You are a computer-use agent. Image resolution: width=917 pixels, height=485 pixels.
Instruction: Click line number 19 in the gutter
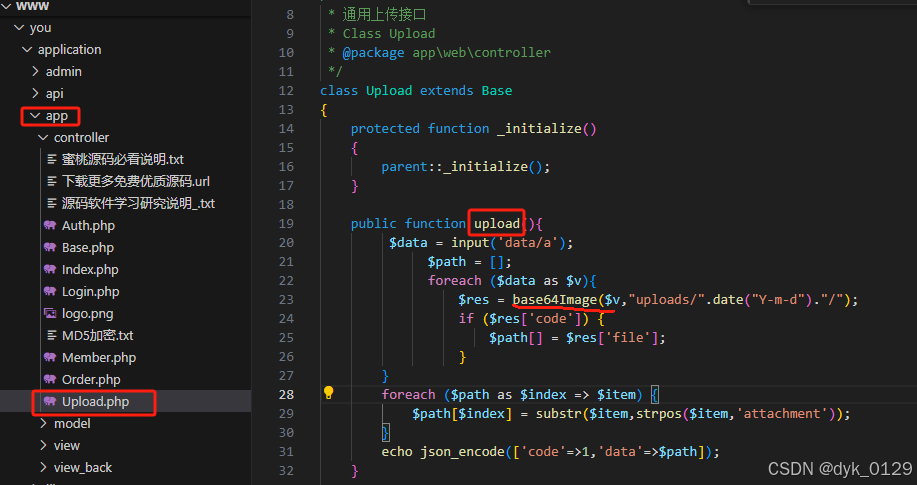click(x=286, y=223)
